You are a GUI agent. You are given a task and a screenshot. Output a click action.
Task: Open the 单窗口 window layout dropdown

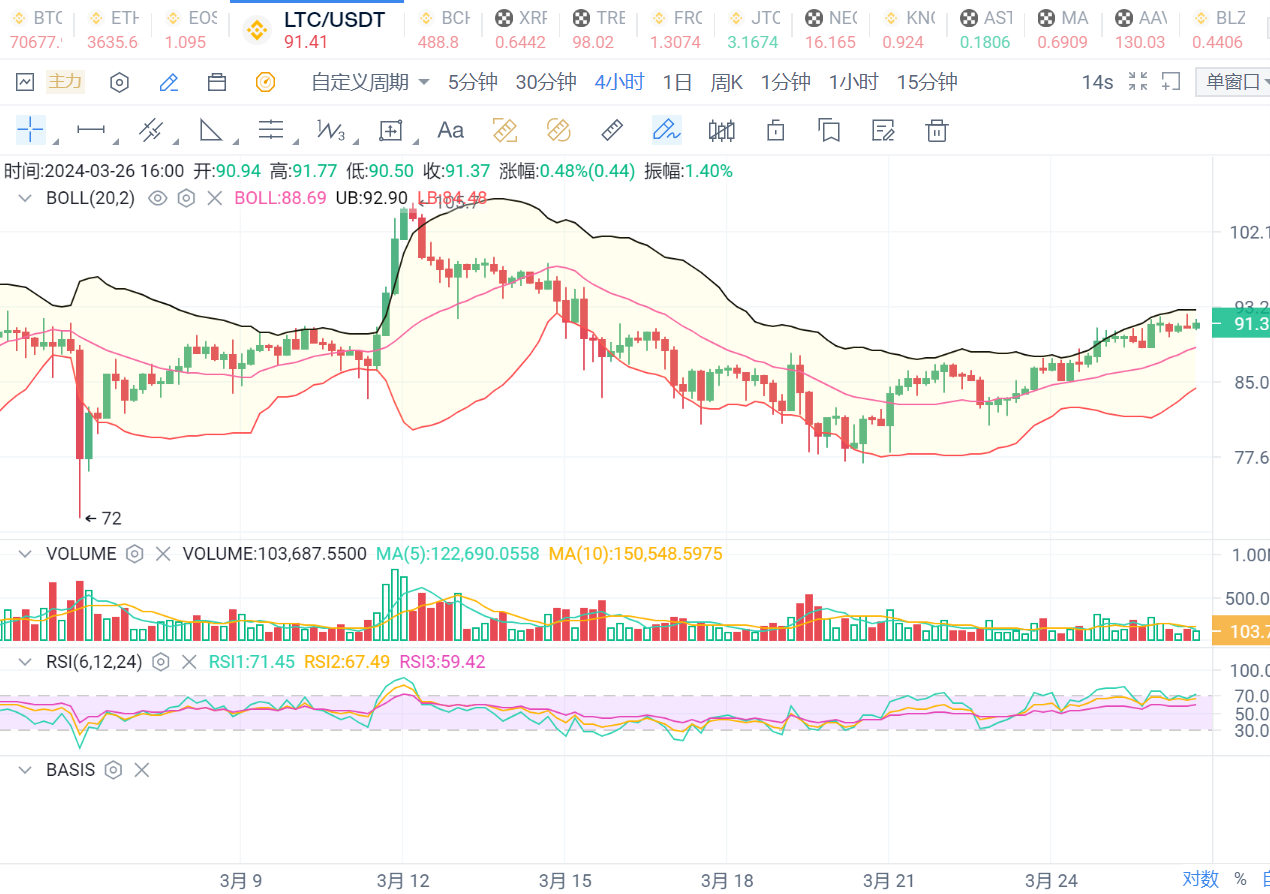coord(1233,82)
